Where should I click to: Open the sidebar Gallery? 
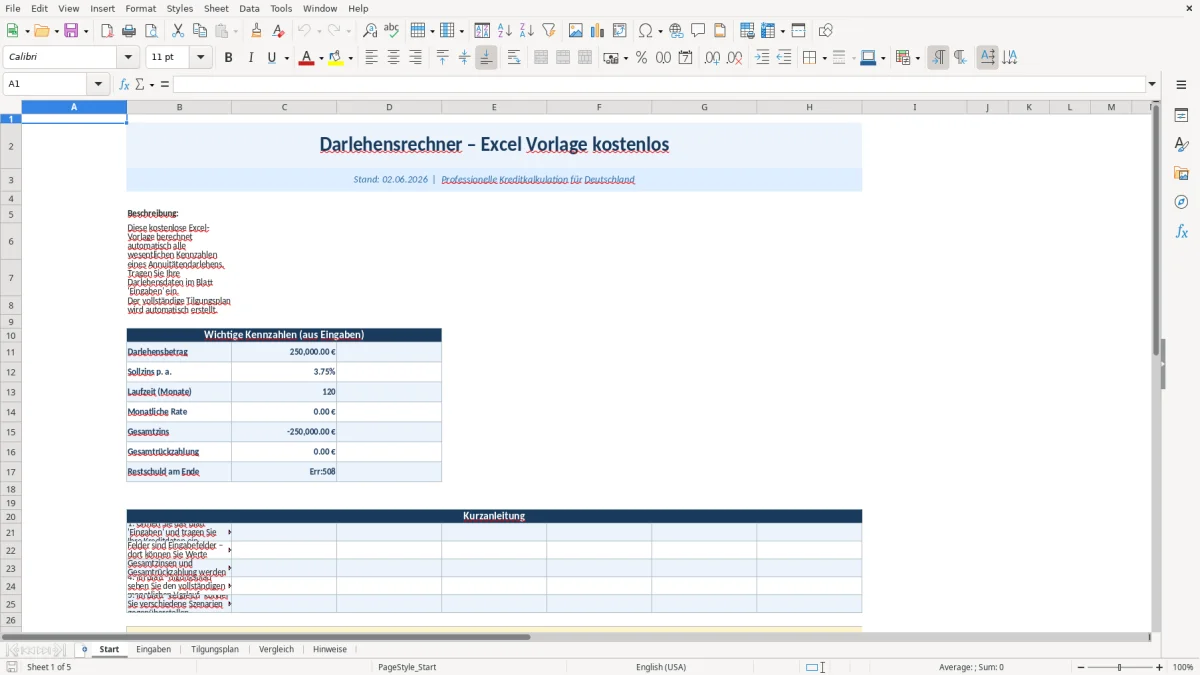1181,174
